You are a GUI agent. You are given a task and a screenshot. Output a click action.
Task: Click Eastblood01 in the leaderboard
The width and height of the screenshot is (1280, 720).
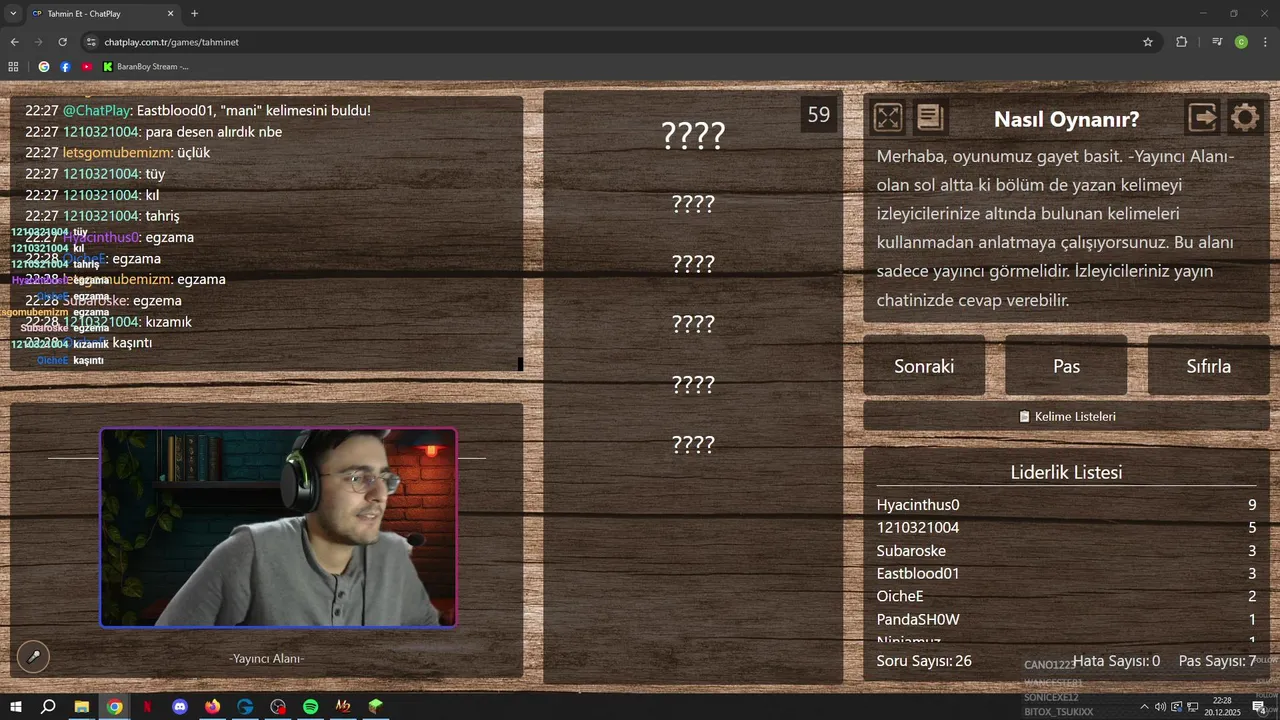click(x=918, y=574)
